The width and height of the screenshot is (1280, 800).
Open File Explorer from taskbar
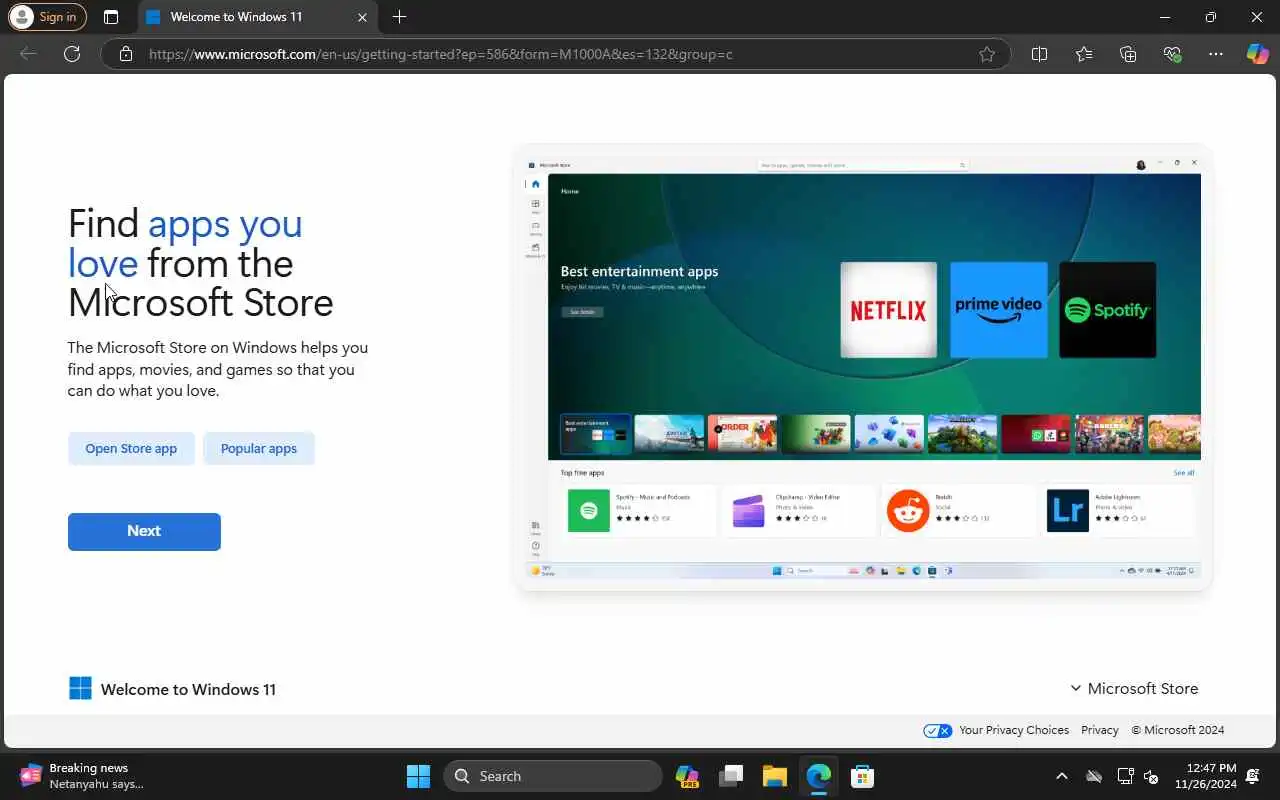(x=775, y=776)
